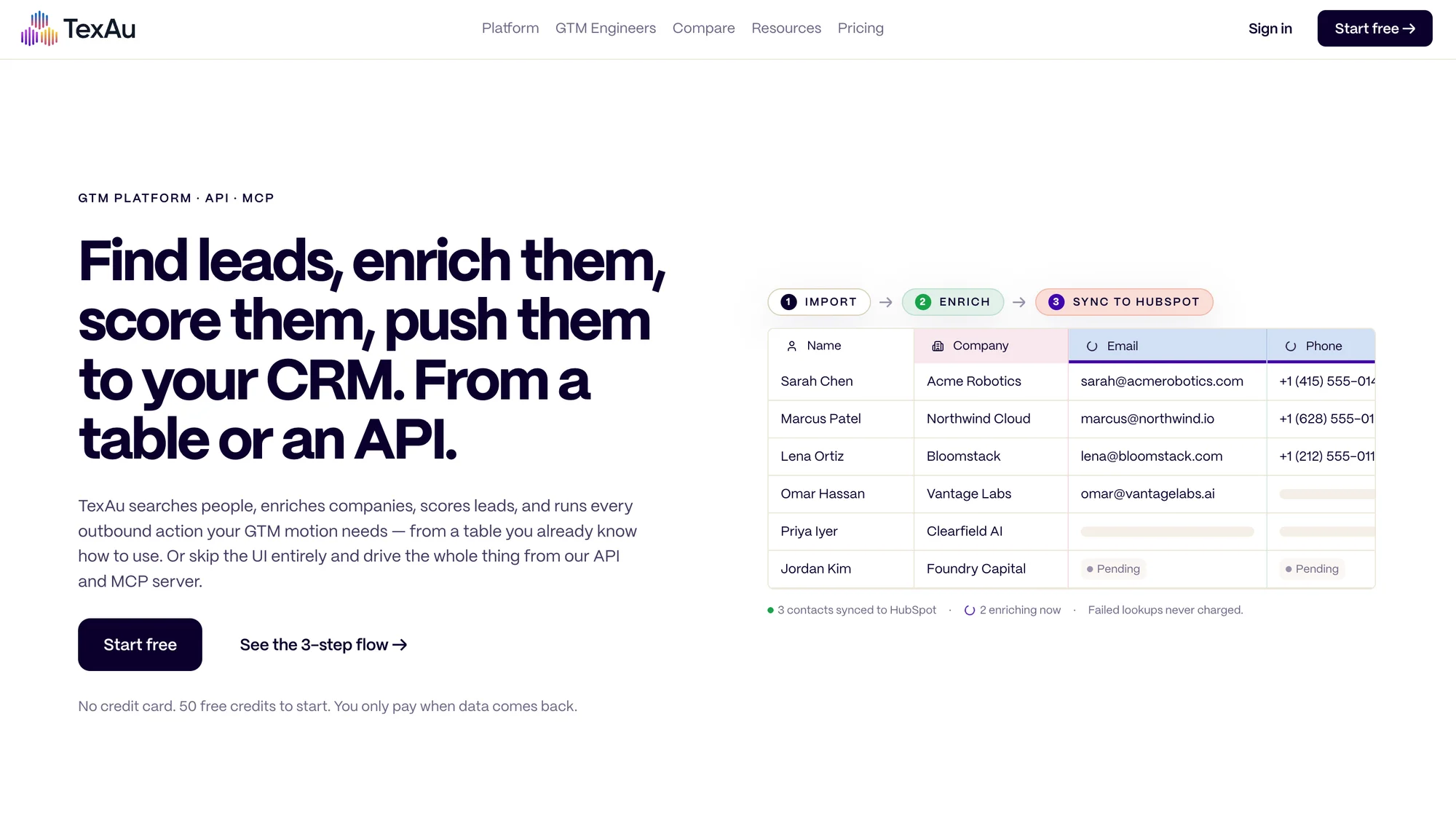The width and height of the screenshot is (1456, 821).
Task: Click the person icon beside Name column
Action: [x=791, y=346]
